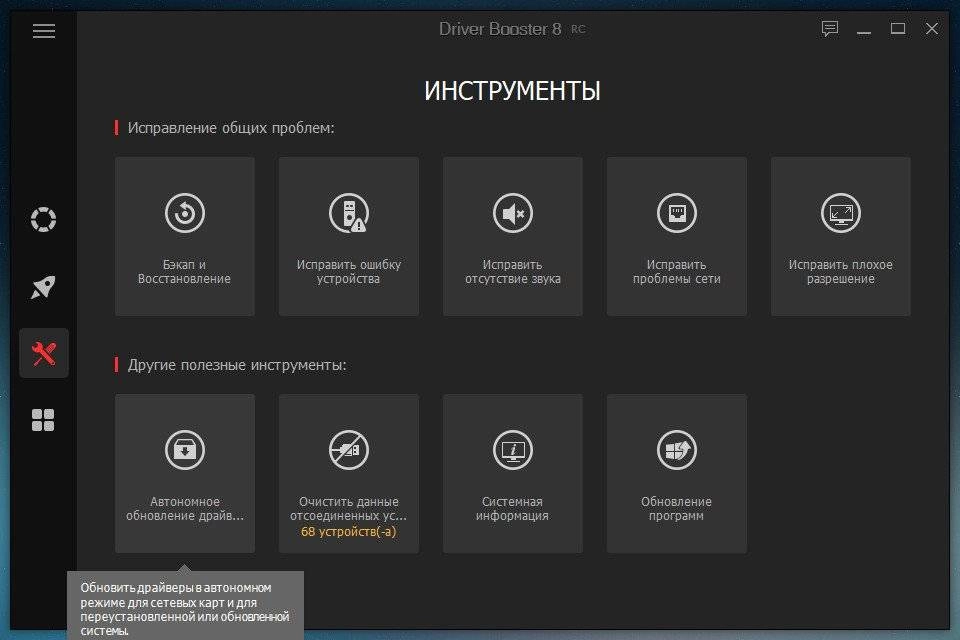Click the 'Другие полезные инструменты:' heading
Screen dimensions: 960x640
237,365
